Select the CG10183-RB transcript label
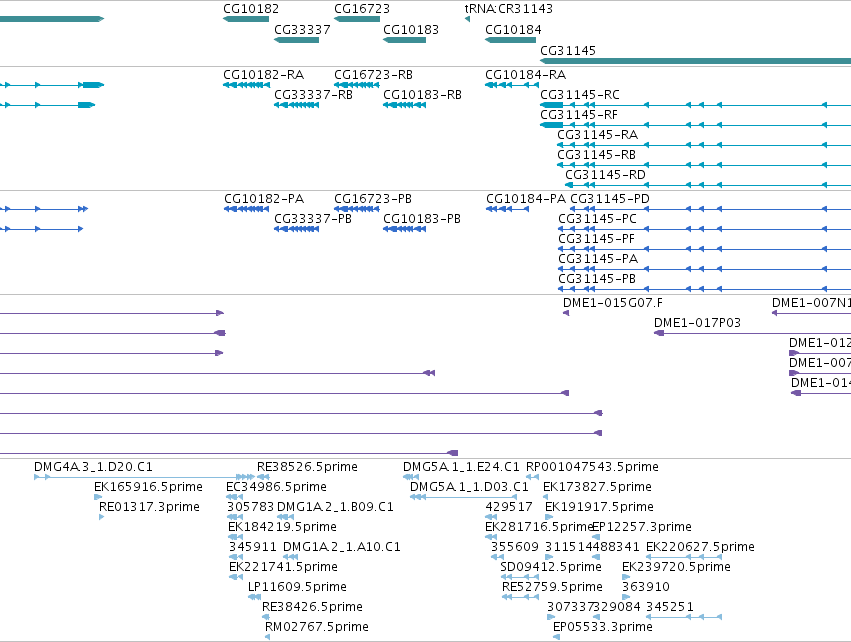This screenshot has width=851, height=642. point(422,95)
